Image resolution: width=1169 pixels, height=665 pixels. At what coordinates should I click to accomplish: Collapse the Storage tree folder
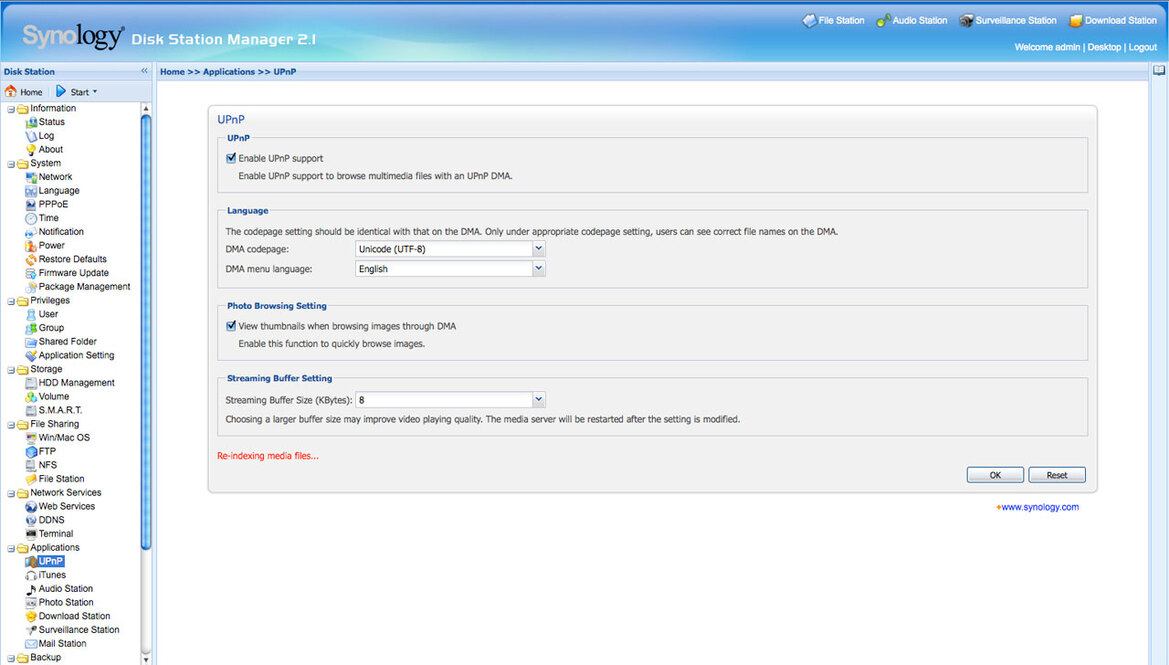tap(11, 370)
